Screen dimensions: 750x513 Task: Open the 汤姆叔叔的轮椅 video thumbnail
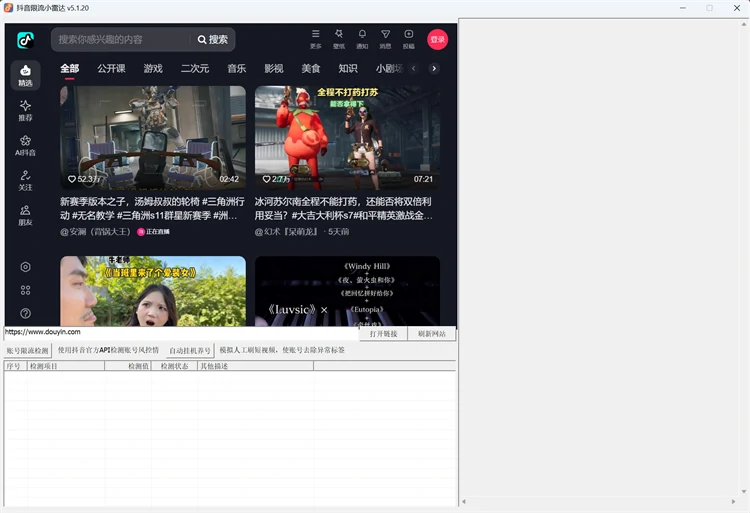153,138
